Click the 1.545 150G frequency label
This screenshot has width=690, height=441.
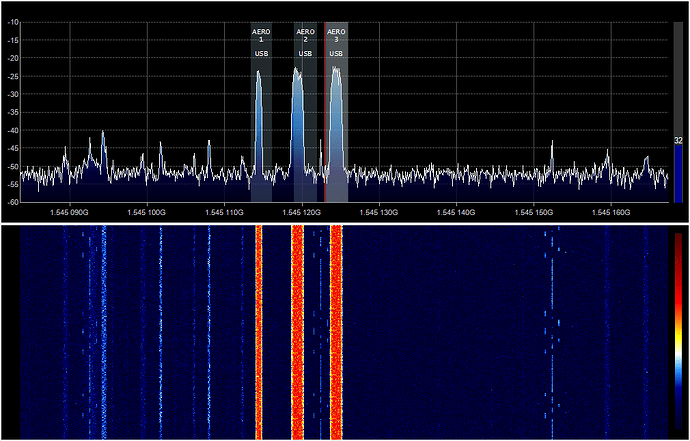534,213
